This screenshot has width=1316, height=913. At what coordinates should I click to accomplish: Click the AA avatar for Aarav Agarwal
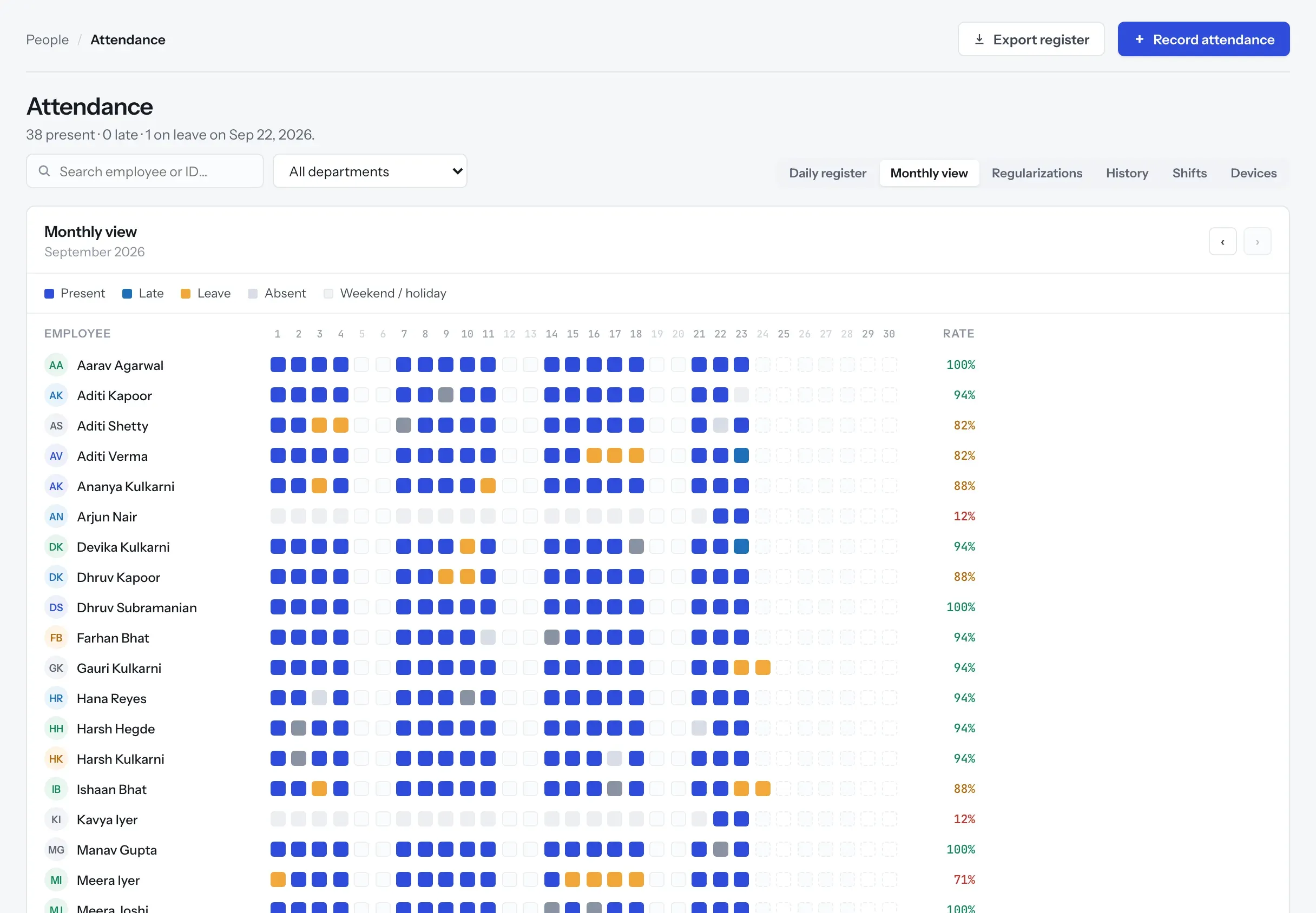(x=56, y=365)
